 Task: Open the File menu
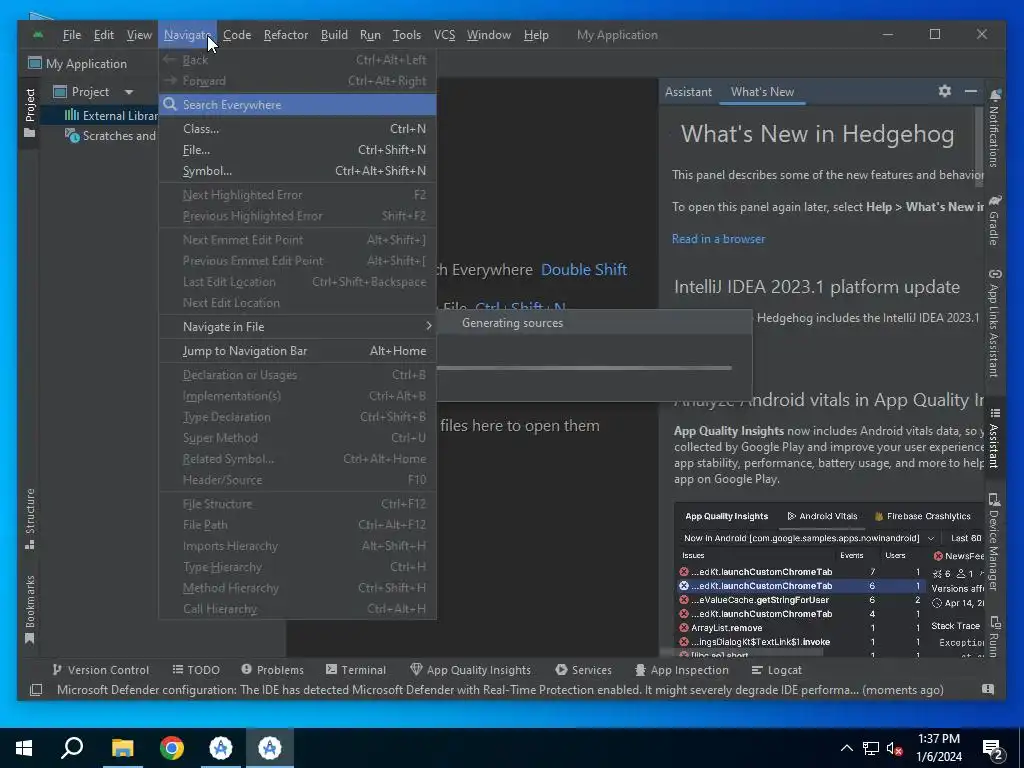click(72, 35)
